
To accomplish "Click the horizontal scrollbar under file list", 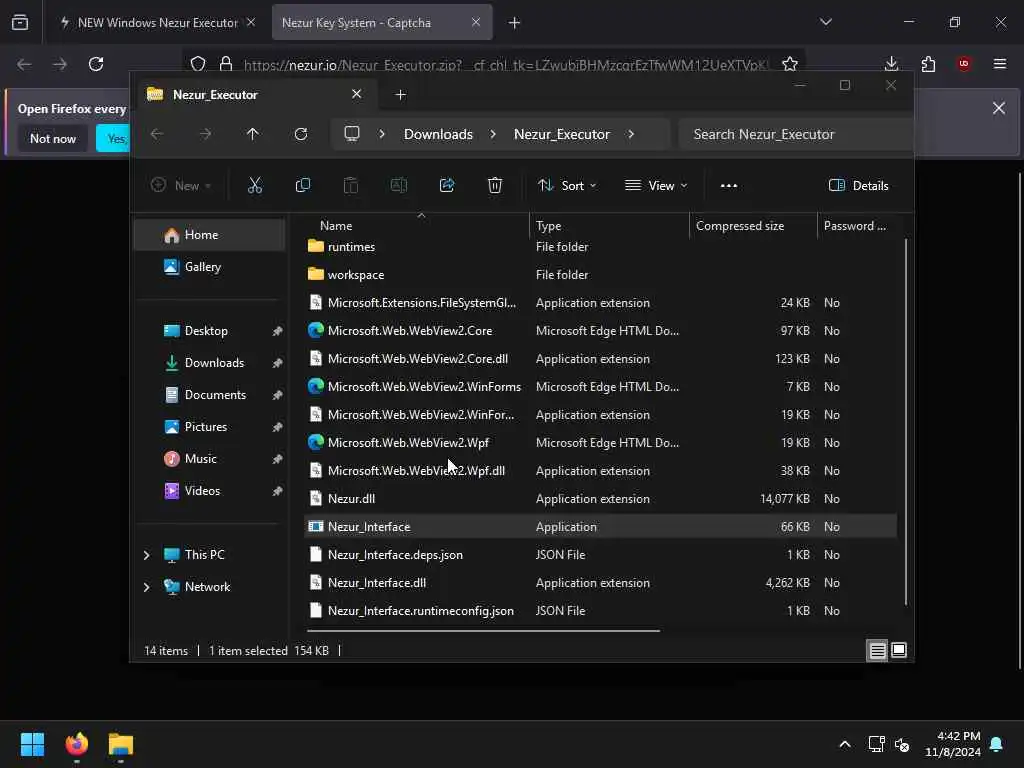I will click(483, 631).
